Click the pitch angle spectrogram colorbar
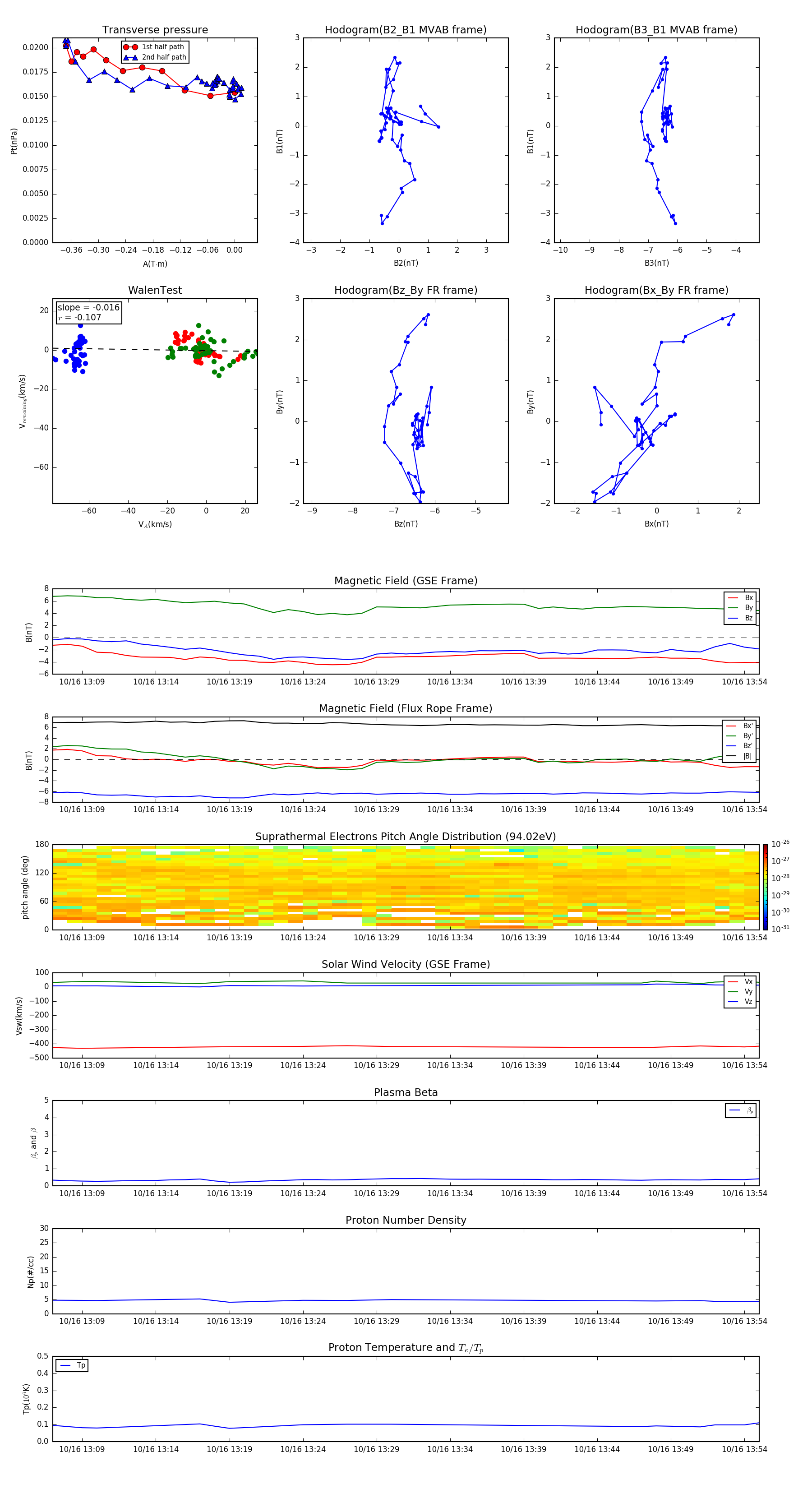The image size is (812, 1489). (765, 887)
